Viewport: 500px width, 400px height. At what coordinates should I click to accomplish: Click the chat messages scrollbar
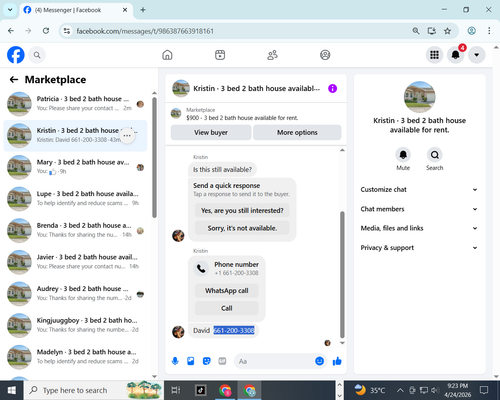coord(342,274)
